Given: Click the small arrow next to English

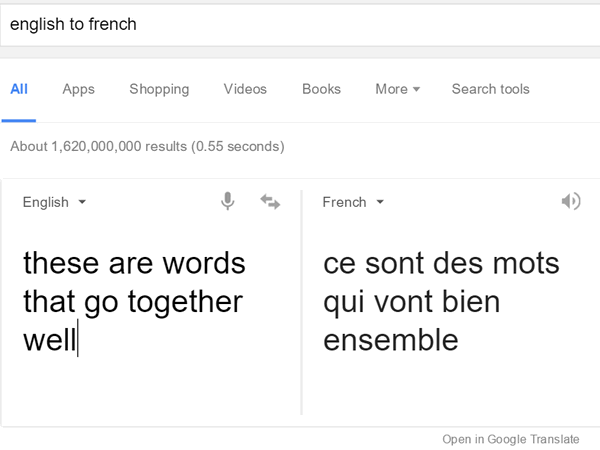Looking at the screenshot, I should click(x=82, y=202).
